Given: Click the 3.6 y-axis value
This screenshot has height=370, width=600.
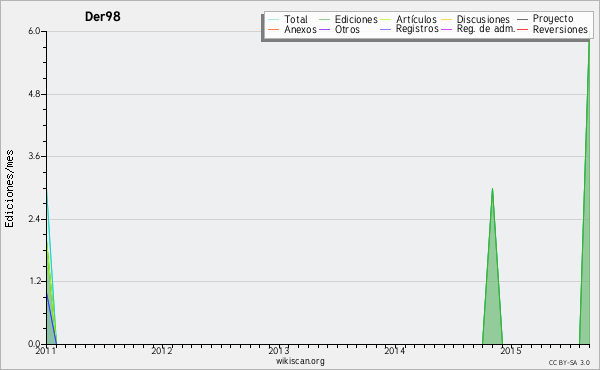Looking at the screenshot, I should (34, 156).
